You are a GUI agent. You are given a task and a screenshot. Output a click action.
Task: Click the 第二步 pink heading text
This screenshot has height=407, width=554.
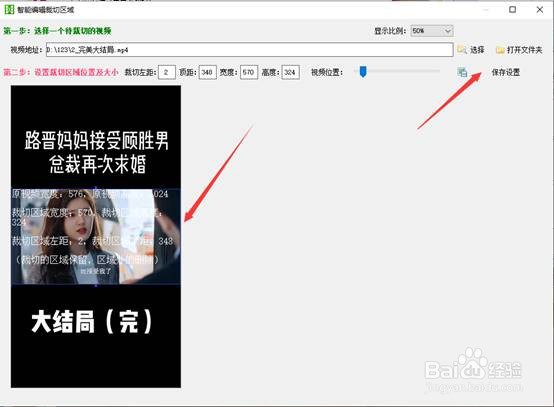pos(61,72)
